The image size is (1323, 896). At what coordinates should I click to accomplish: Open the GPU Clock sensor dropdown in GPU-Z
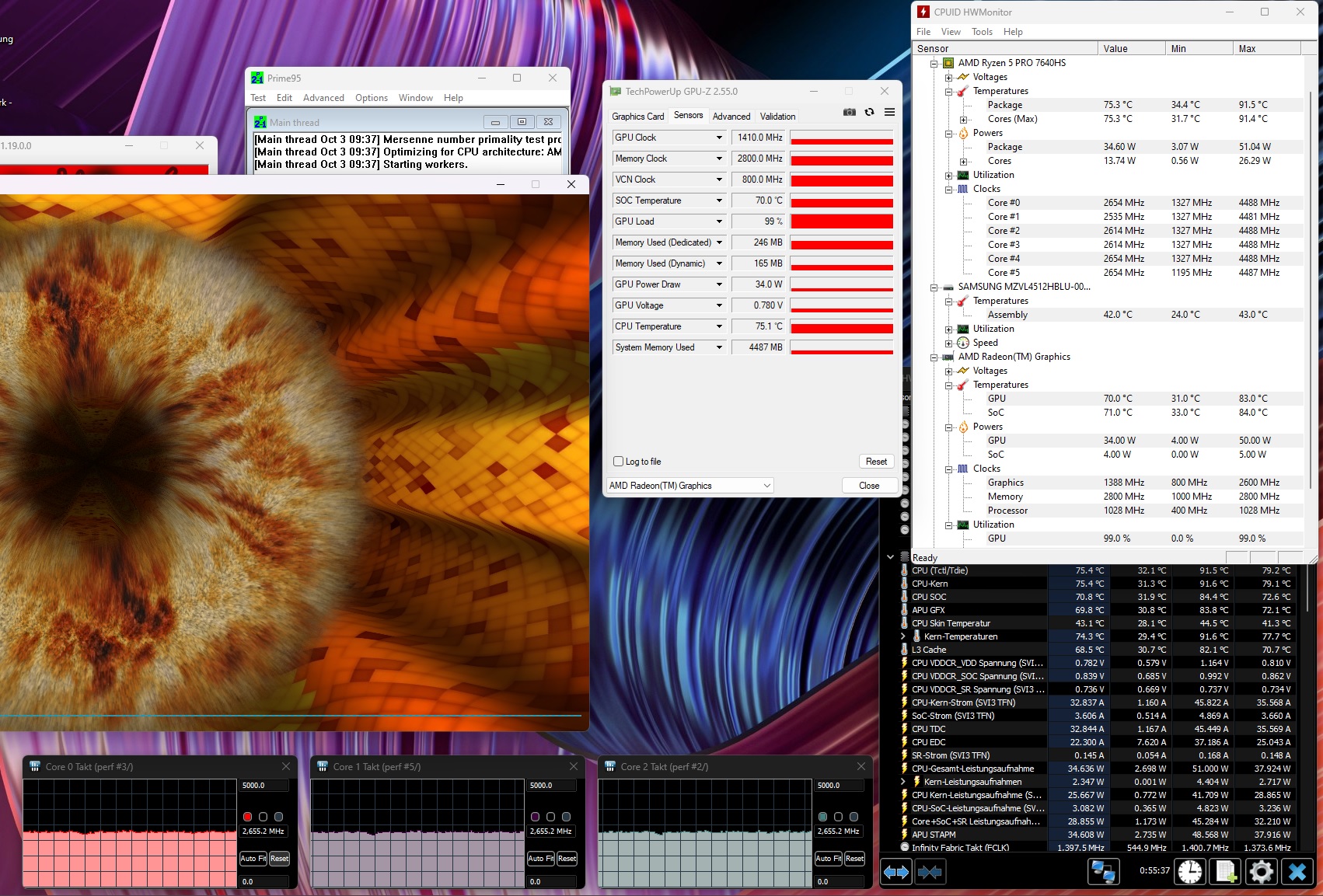(x=719, y=138)
